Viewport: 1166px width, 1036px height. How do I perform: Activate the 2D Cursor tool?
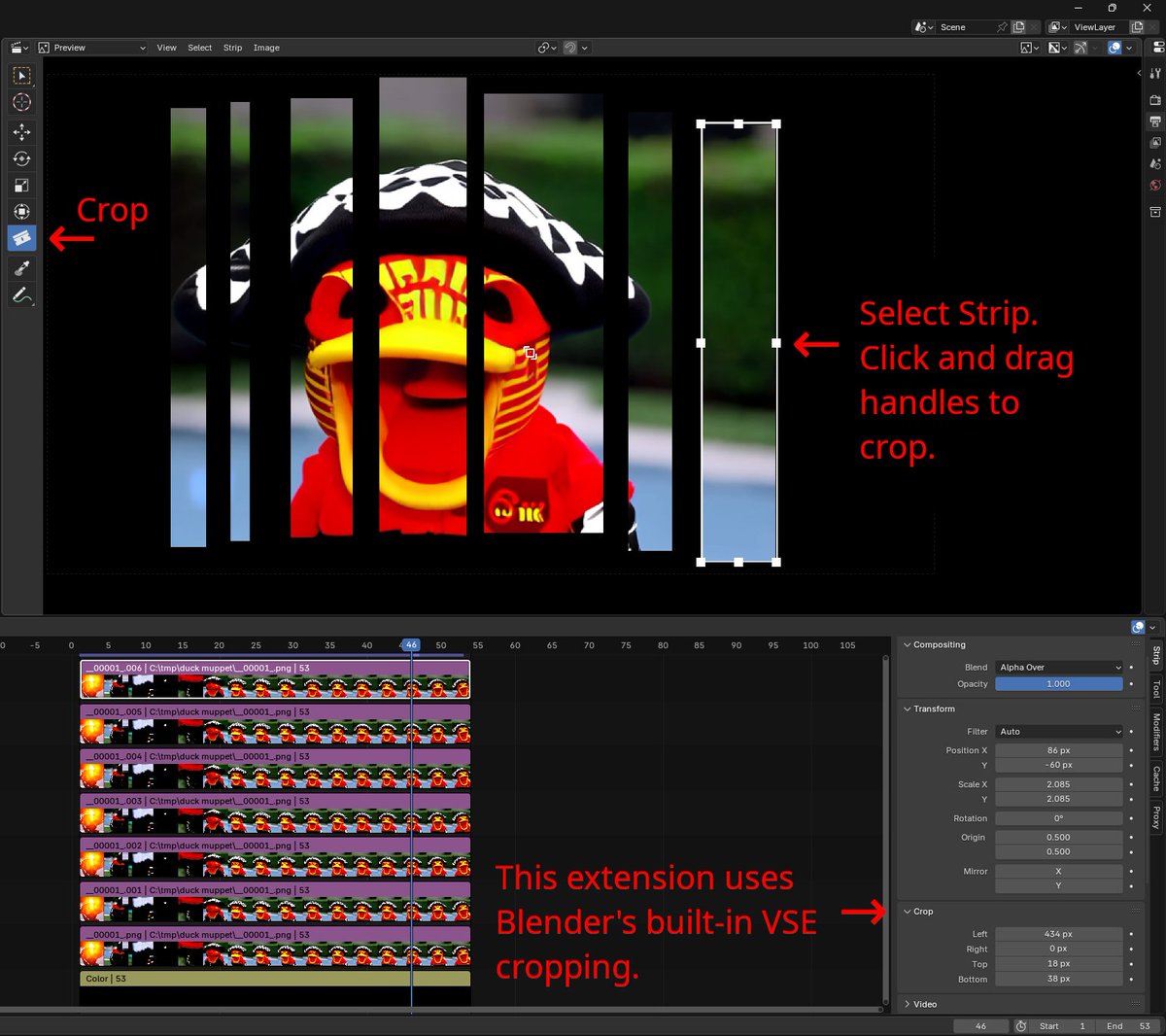point(21,102)
